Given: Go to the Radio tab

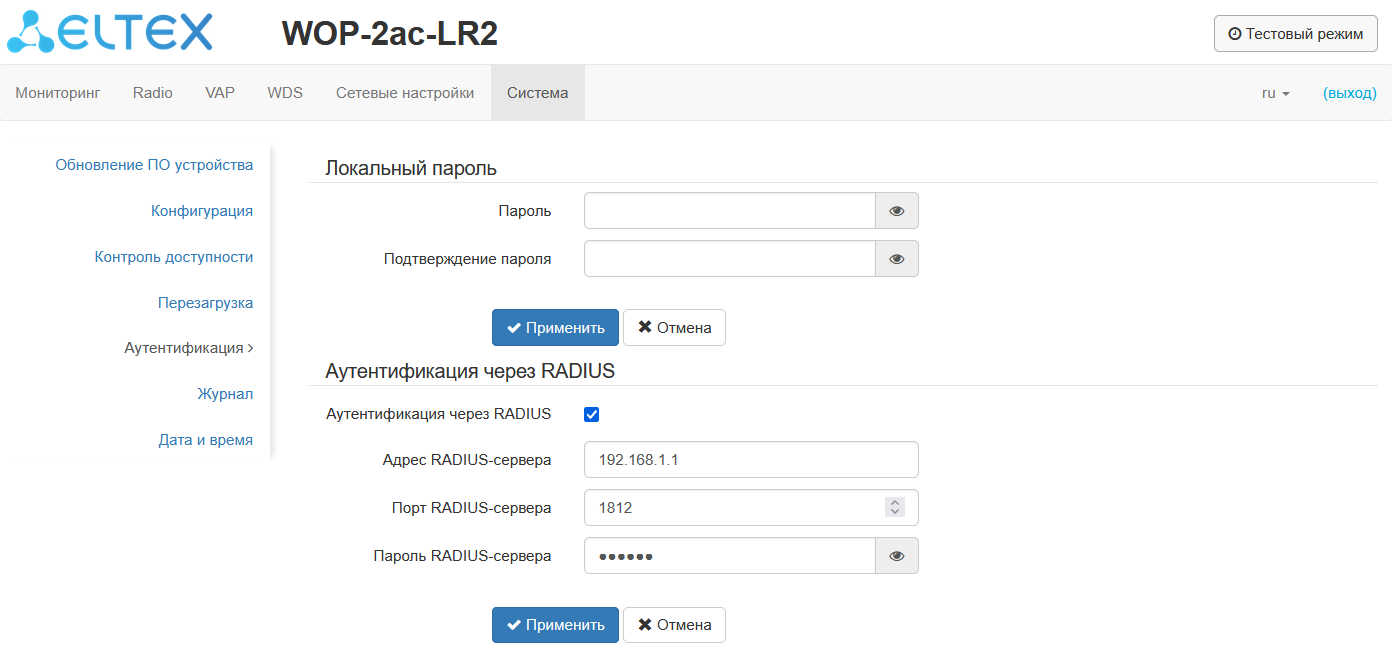Looking at the screenshot, I should coord(153,93).
